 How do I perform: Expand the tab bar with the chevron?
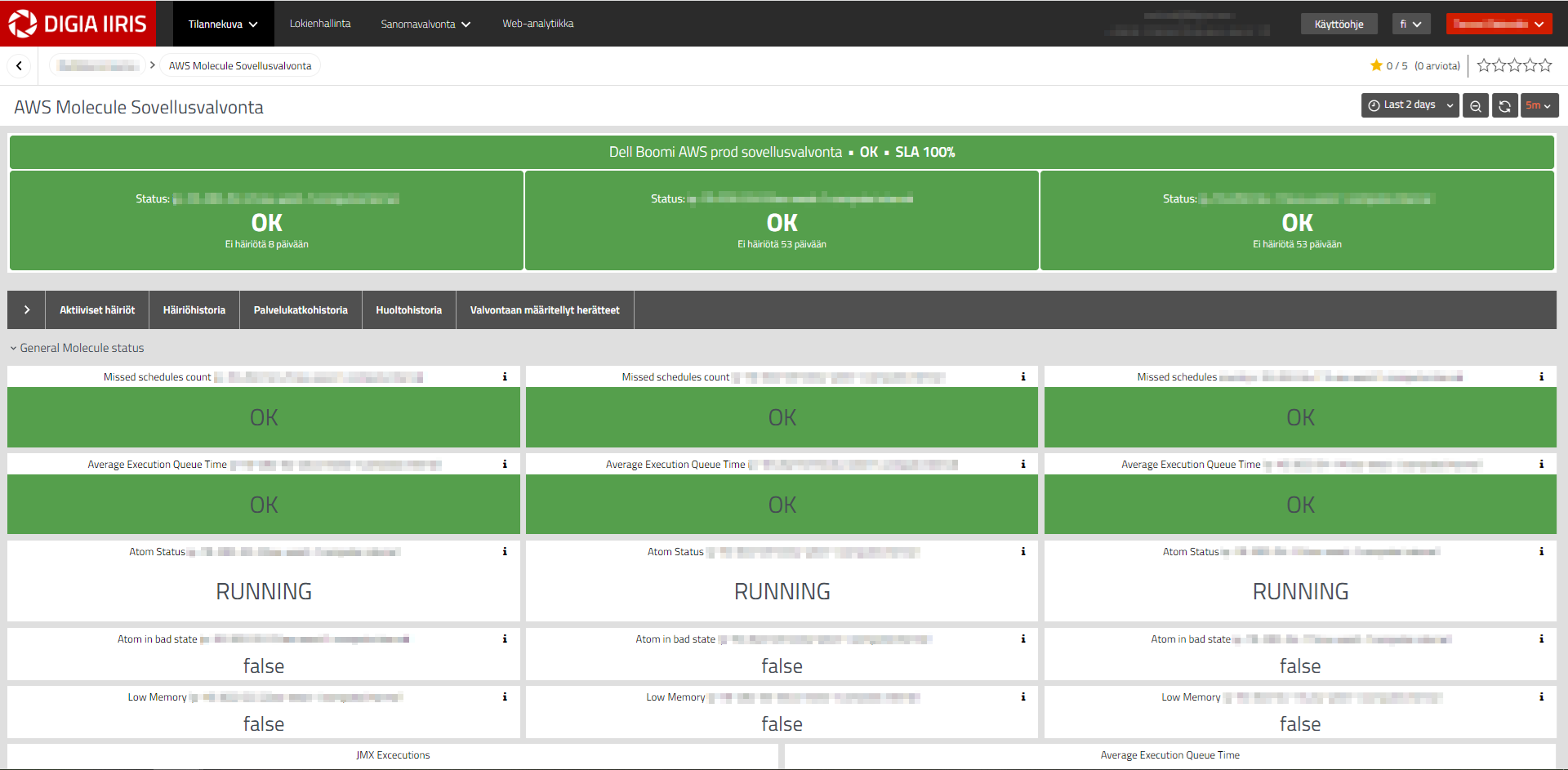(26, 309)
